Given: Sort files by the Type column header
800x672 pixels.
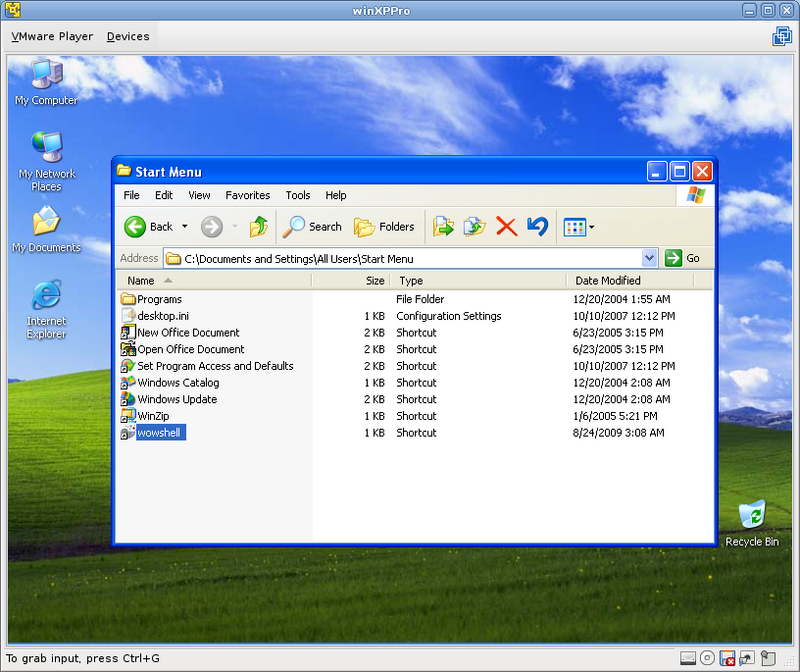Looking at the screenshot, I should (479, 281).
